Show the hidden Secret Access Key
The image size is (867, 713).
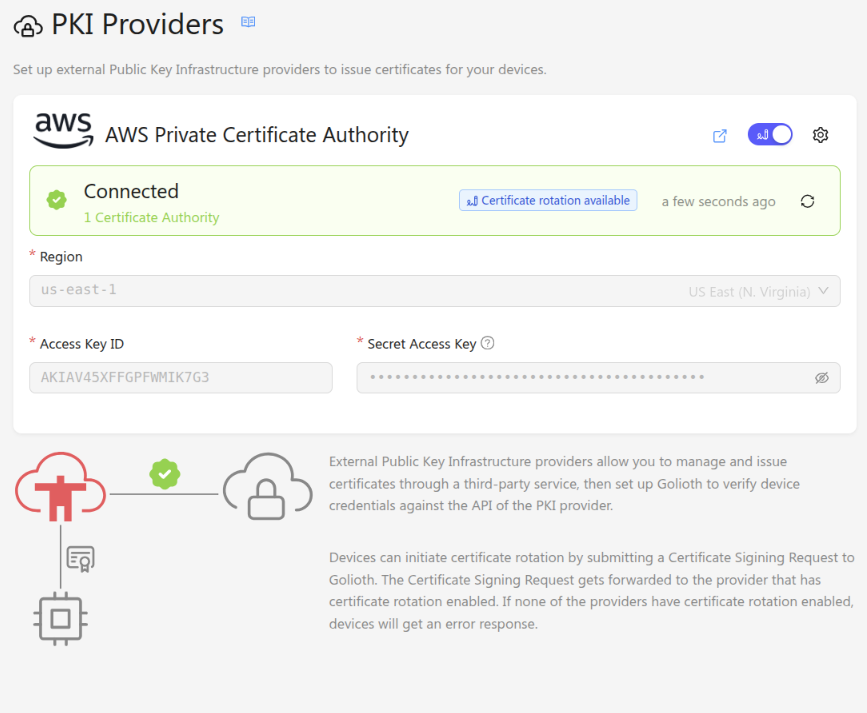click(822, 378)
